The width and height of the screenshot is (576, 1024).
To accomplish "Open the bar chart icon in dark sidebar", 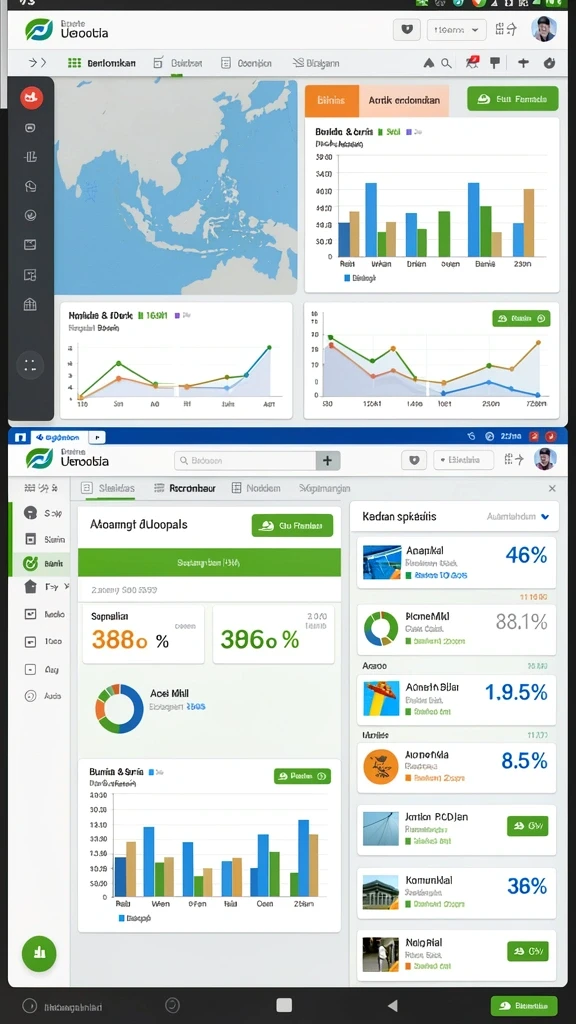I will click(x=30, y=157).
